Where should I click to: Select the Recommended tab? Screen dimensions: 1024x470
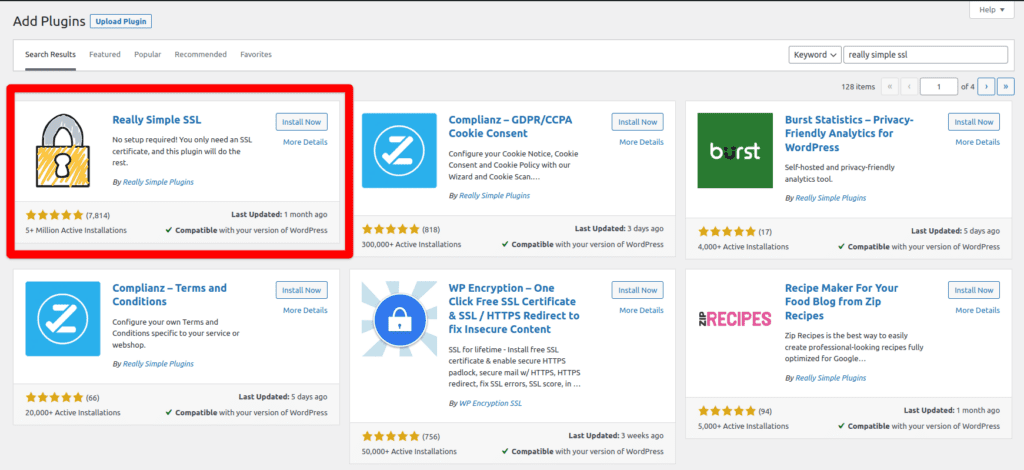200,54
